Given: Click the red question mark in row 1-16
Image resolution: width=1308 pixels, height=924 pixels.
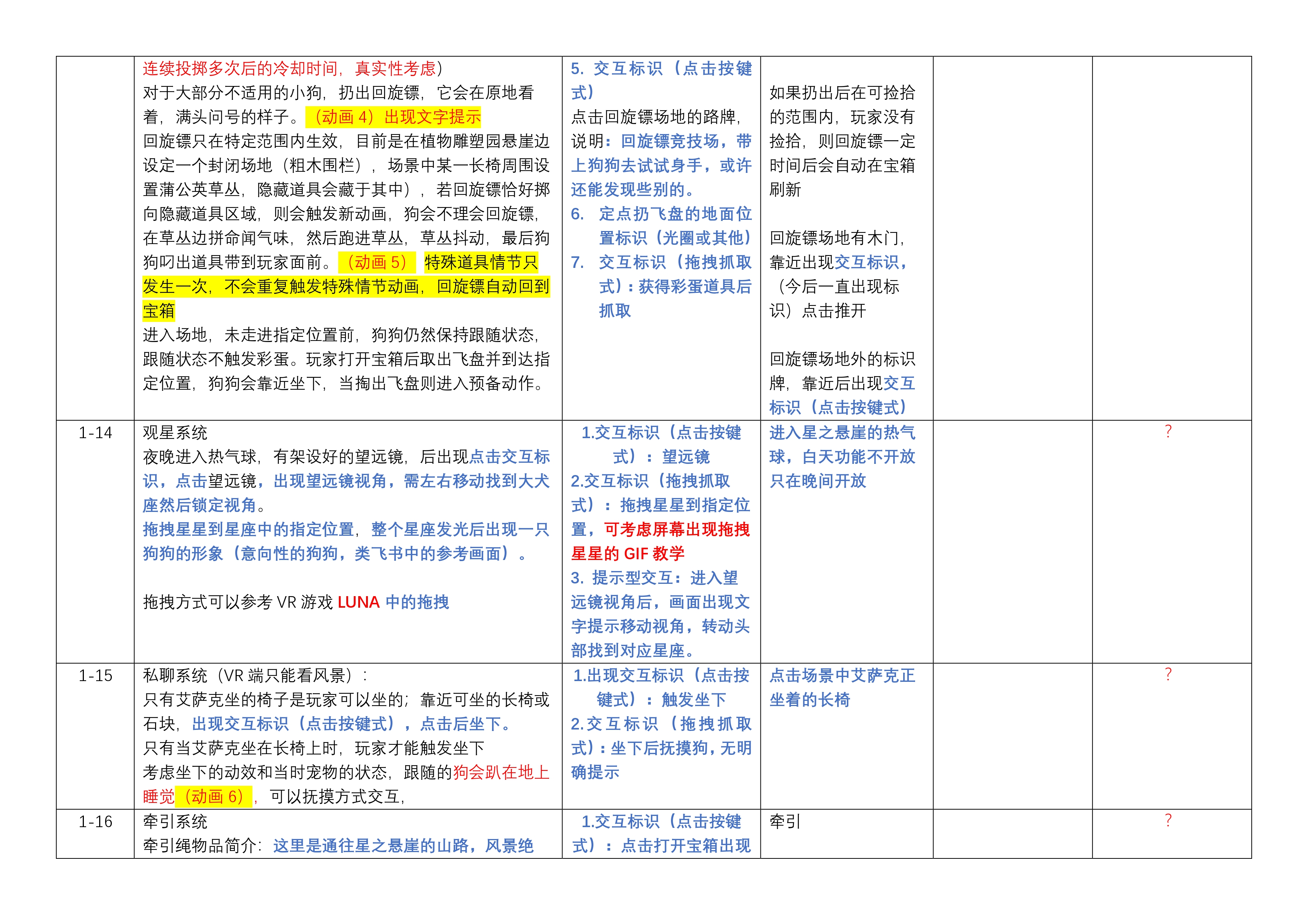Looking at the screenshot, I should click(1168, 820).
